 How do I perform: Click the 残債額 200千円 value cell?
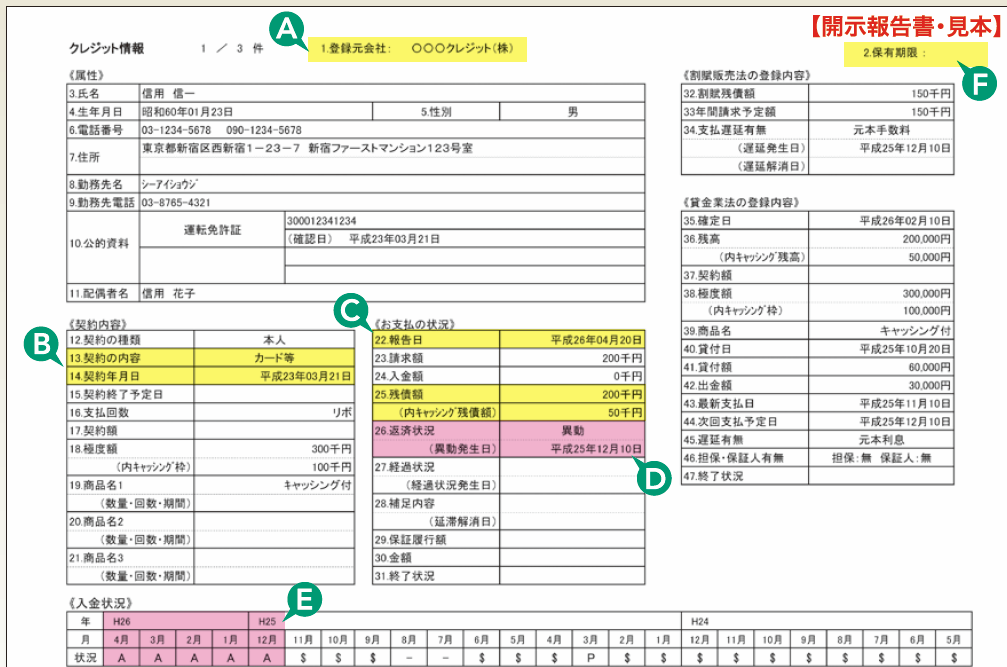point(572,394)
